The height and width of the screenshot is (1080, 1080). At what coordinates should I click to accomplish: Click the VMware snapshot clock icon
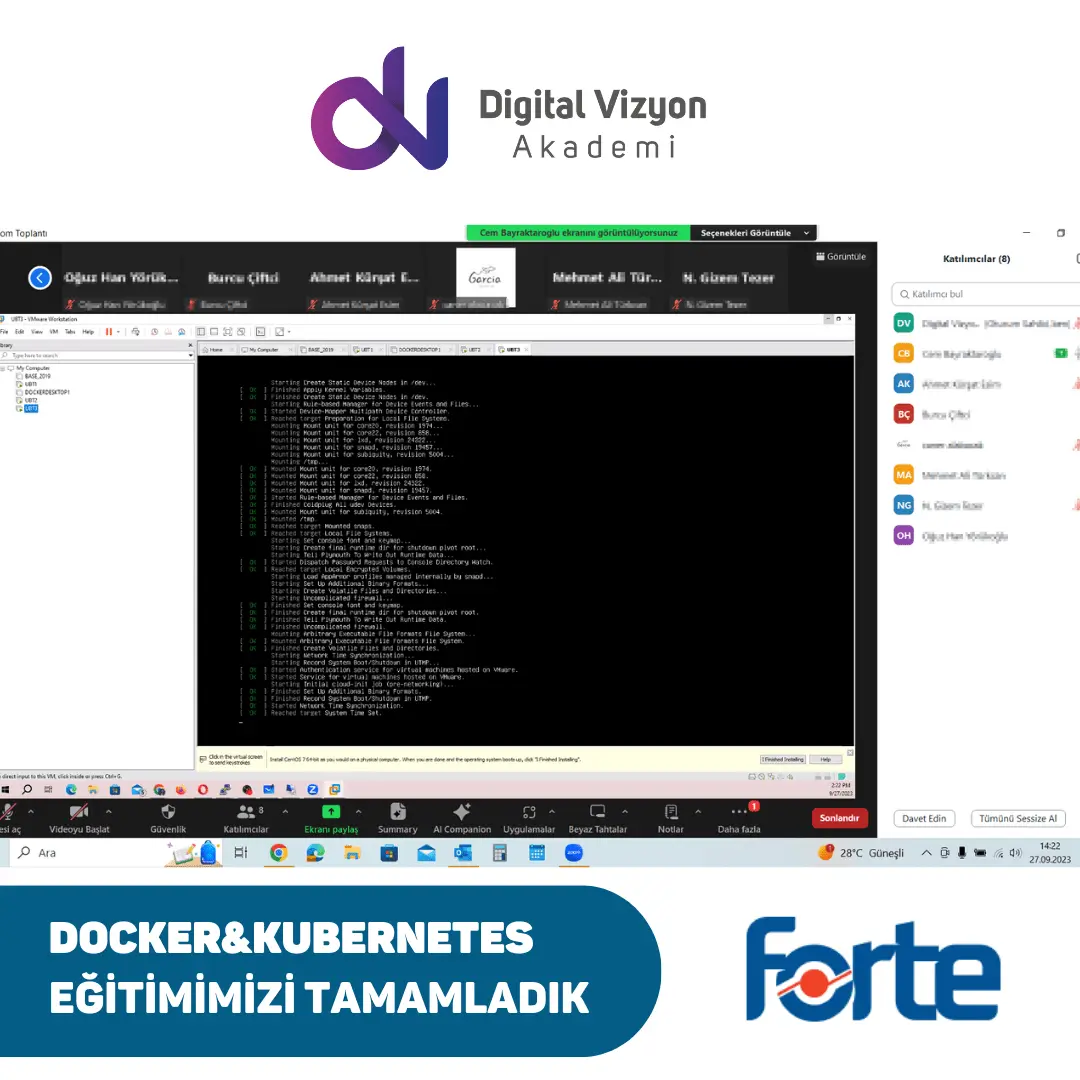click(154, 331)
